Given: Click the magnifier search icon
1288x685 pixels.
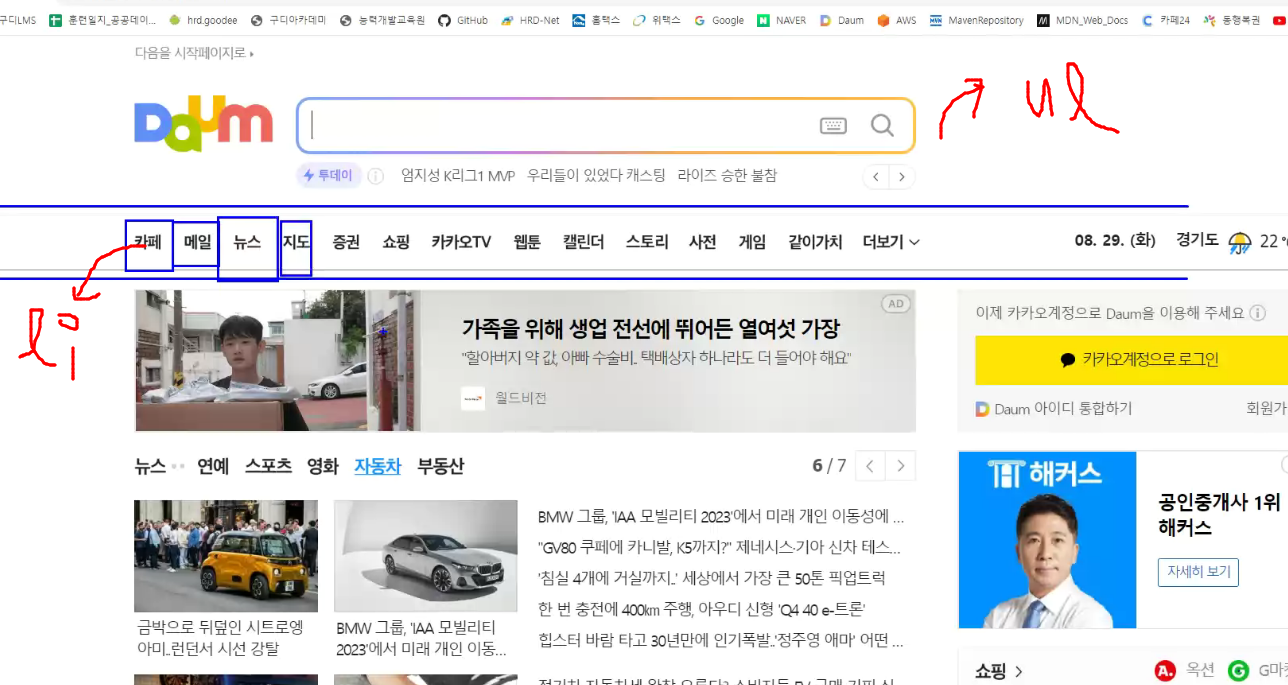Looking at the screenshot, I should (x=882, y=125).
